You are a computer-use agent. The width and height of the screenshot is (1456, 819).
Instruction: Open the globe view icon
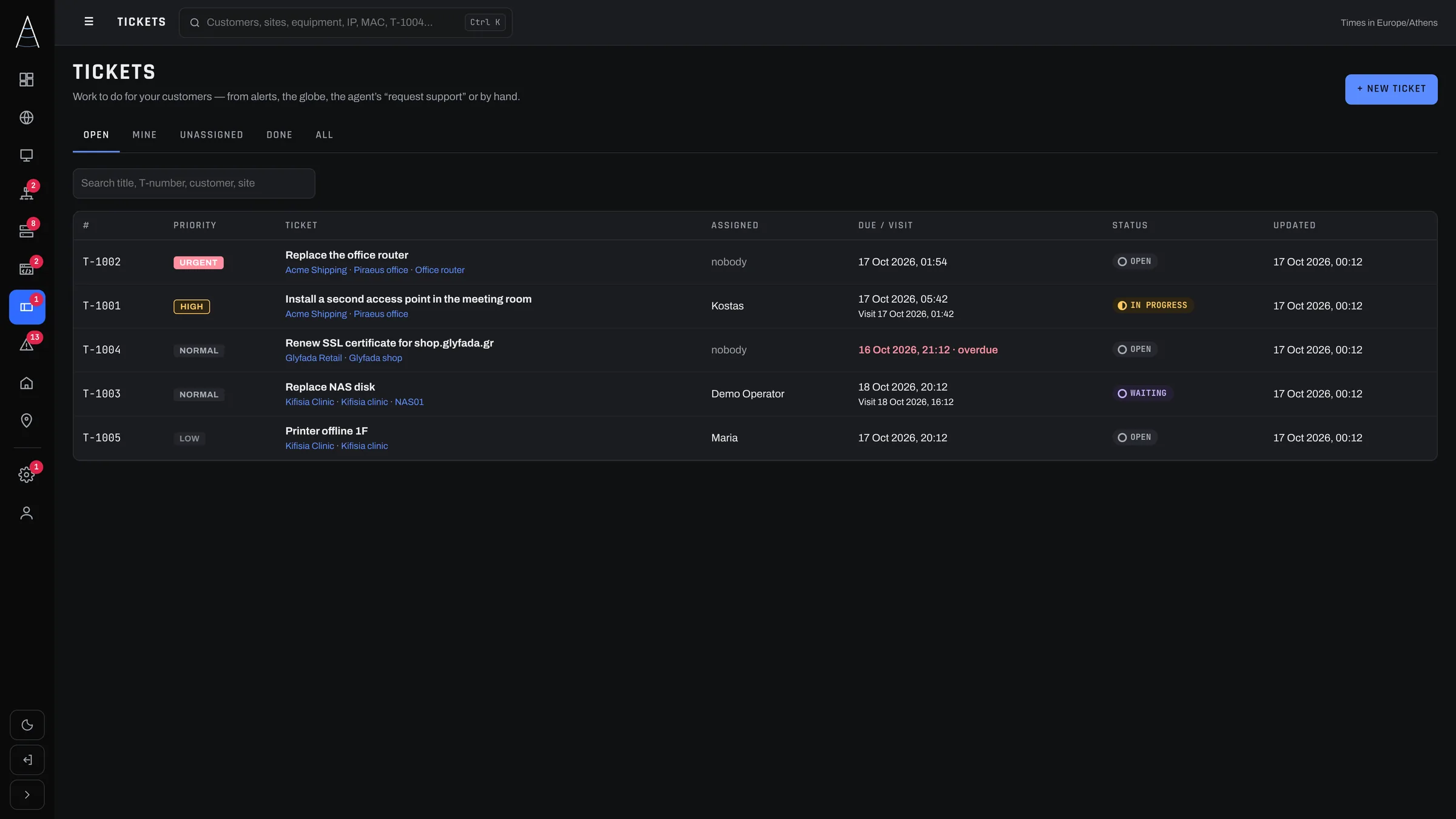click(x=27, y=118)
